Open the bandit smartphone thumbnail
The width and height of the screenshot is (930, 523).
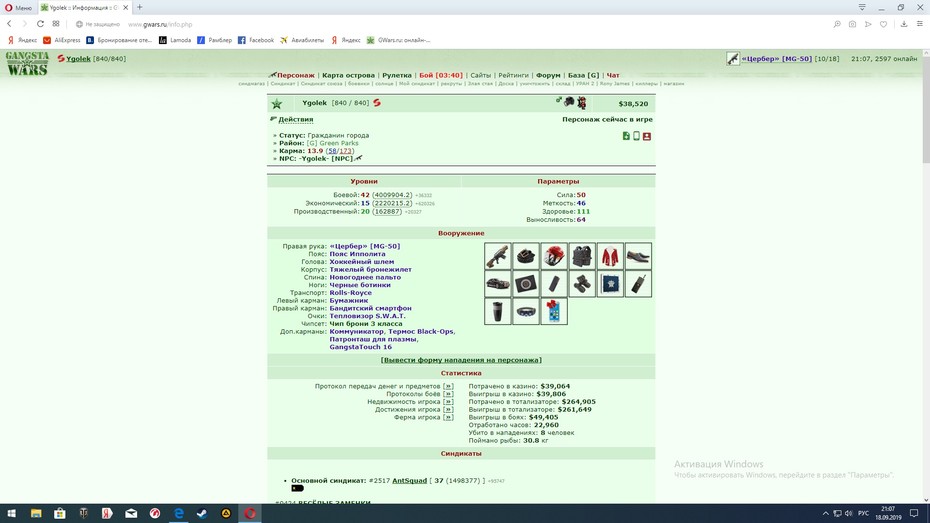[553, 284]
